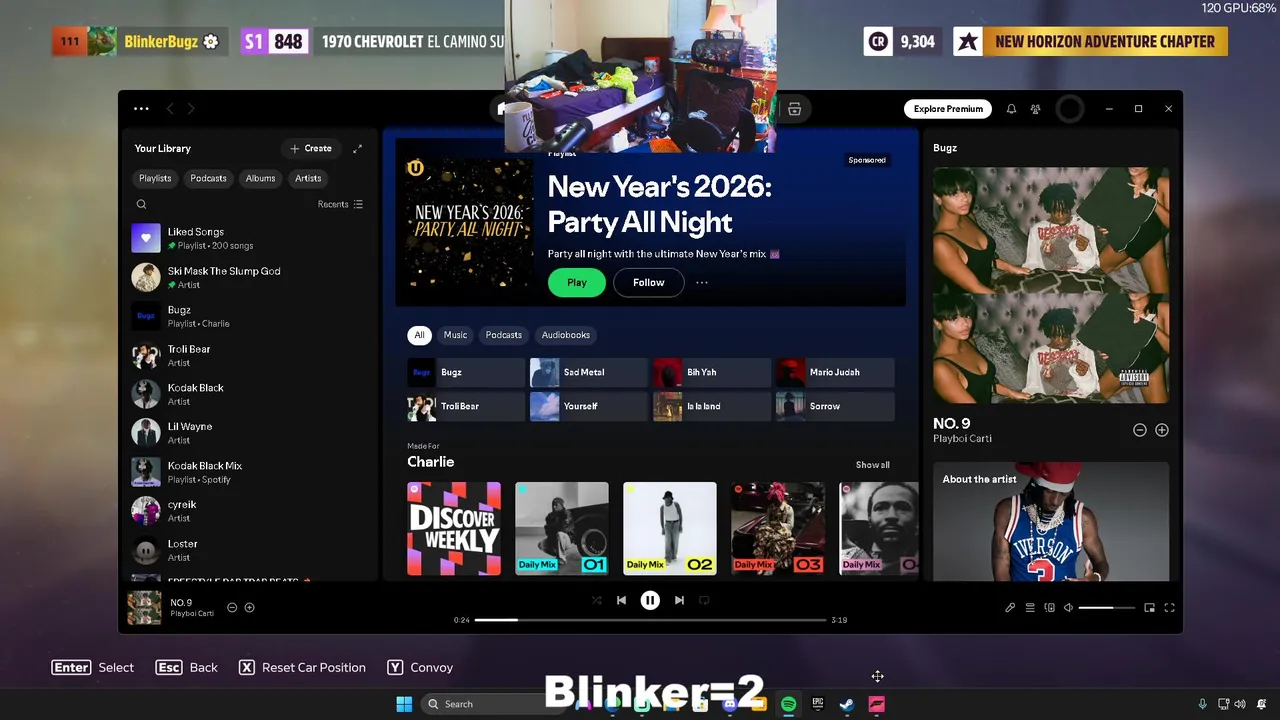1280x720 pixels.
Task: Open Steam from the taskbar
Action: tap(846, 704)
